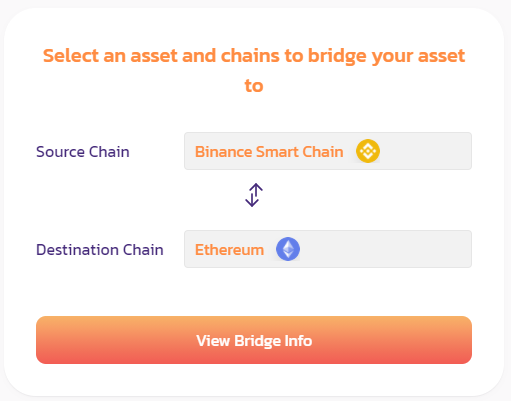Click downward arrow of swap icon
The height and width of the screenshot is (401, 511).
click(x=251, y=197)
